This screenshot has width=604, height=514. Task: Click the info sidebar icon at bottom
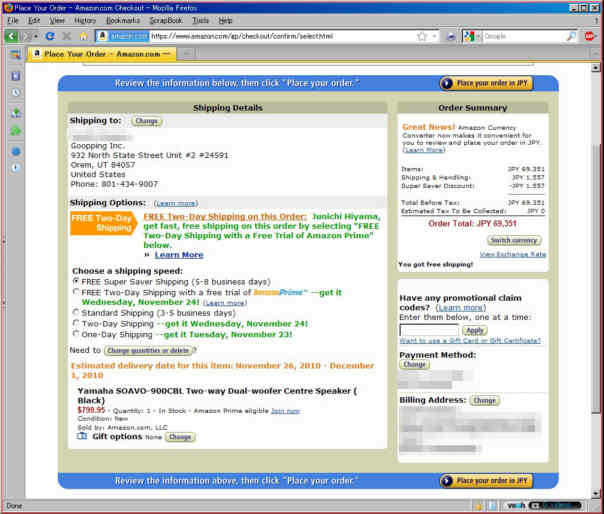coord(16,168)
